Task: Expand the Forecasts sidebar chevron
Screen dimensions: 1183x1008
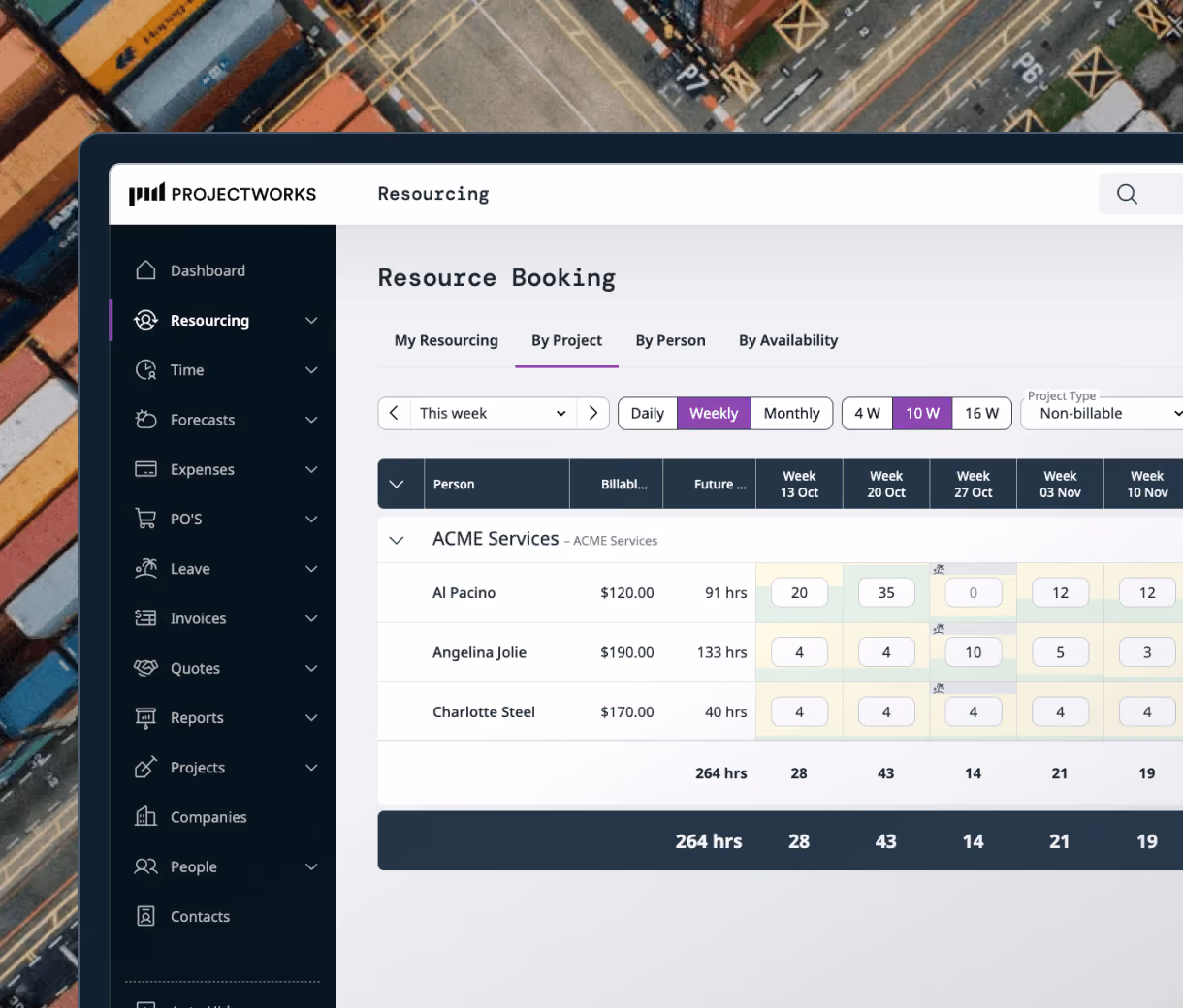Action: (x=311, y=420)
